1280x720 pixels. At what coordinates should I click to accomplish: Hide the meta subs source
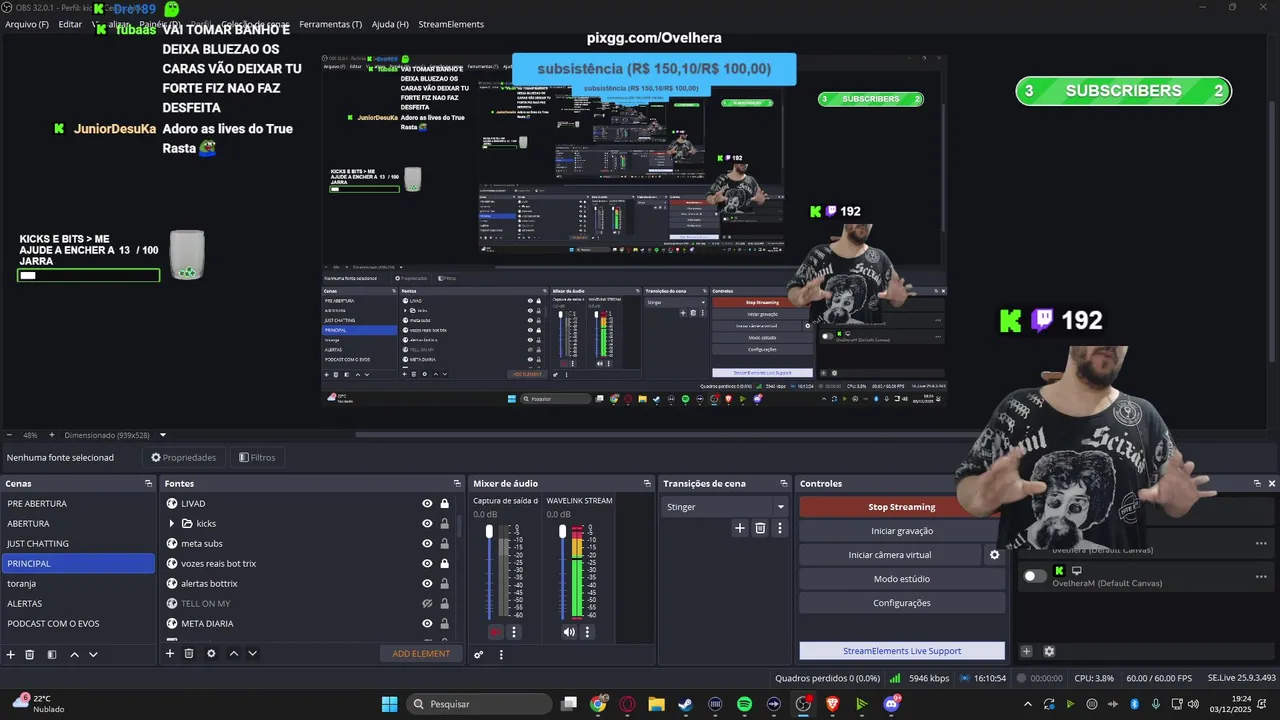(427, 544)
